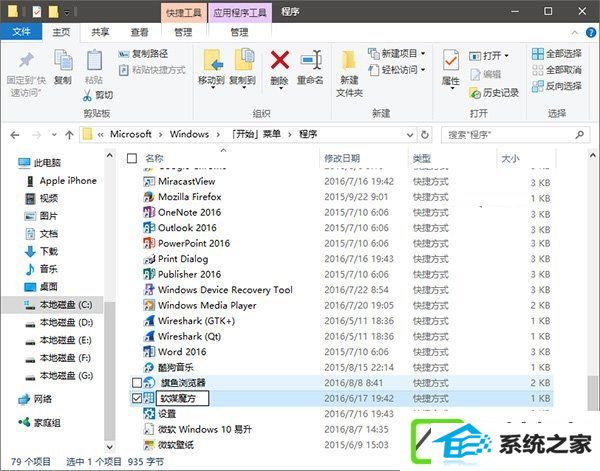Image resolution: width=600 pixels, height=471 pixels.
Task: Click the file list scrollbar up arrow
Action: (592, 155)
